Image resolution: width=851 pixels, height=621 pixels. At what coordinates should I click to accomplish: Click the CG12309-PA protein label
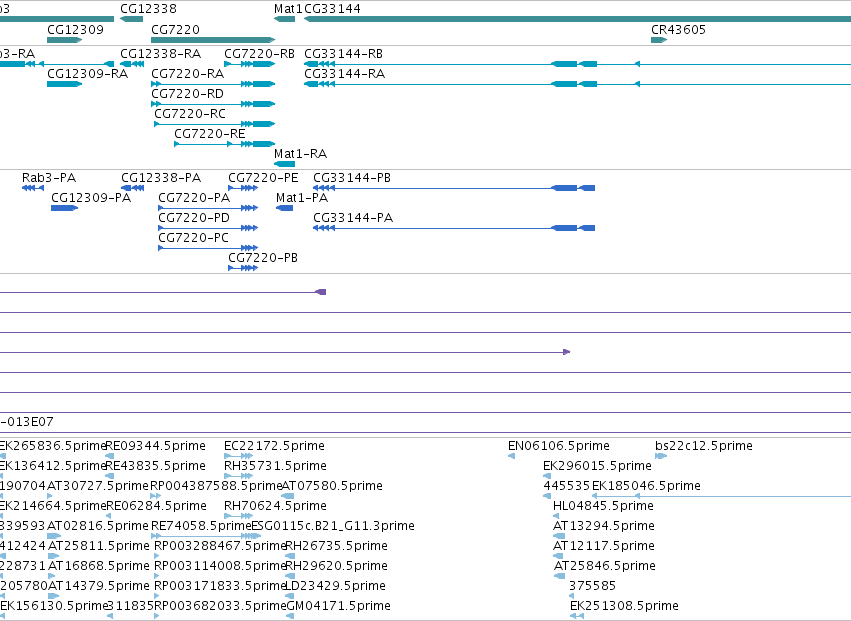pyautogui.click(x=91, y=198)
